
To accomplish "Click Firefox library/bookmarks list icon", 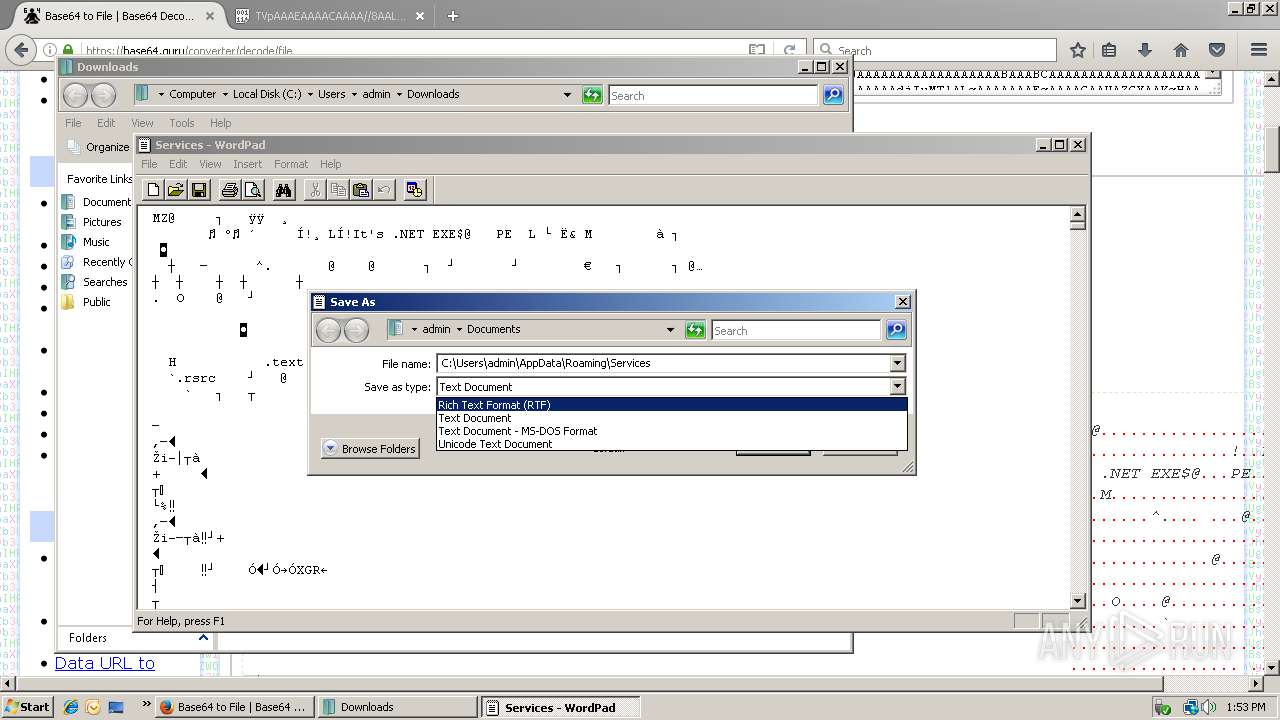I will pyautogui.click(x=1109, y=50).
